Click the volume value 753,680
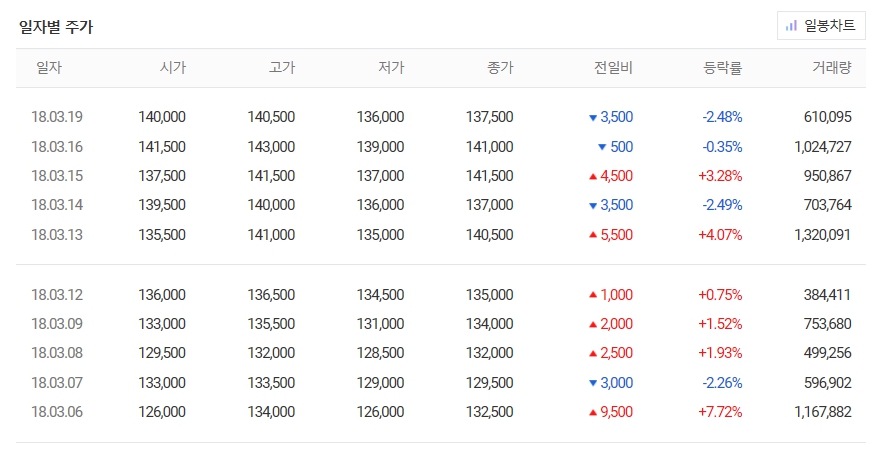This screenshot has height=450, width=890. (828, 324)
